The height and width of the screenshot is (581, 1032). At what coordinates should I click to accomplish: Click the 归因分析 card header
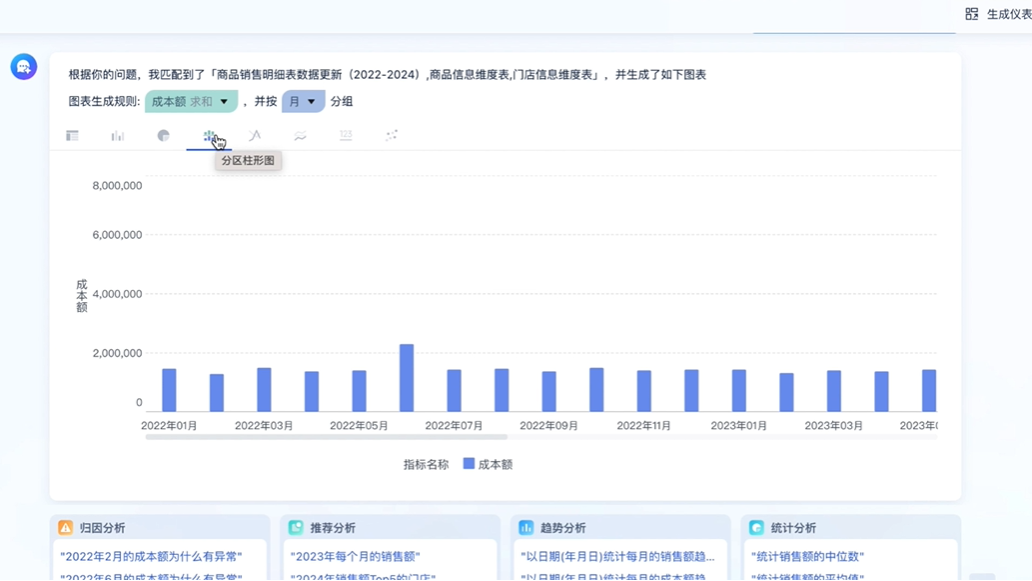click(x=101, y=528)
